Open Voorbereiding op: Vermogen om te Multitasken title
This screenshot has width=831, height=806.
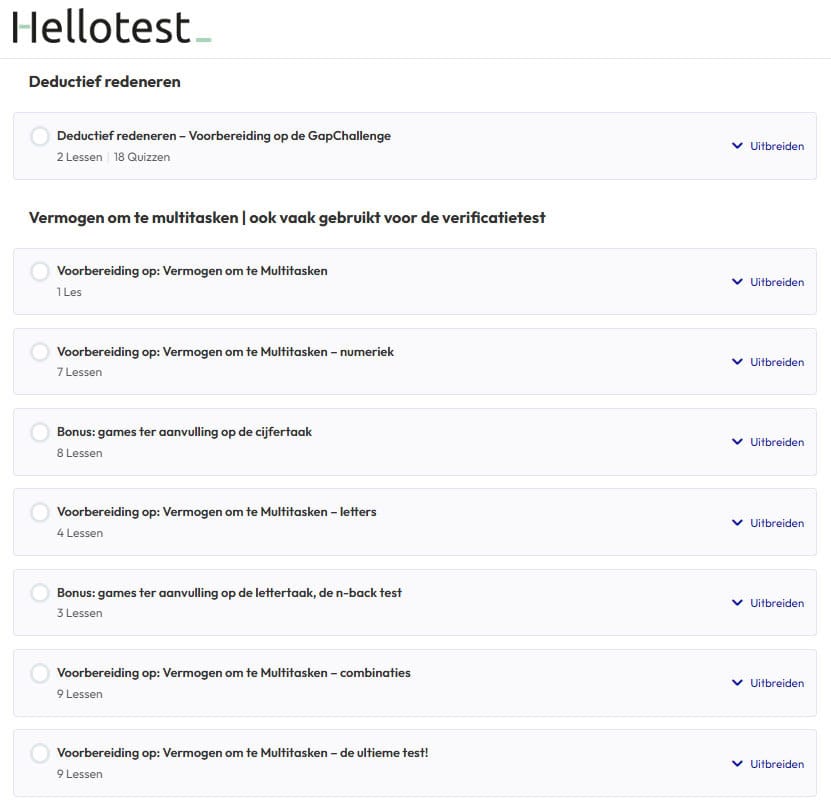[x=192, y=271]
